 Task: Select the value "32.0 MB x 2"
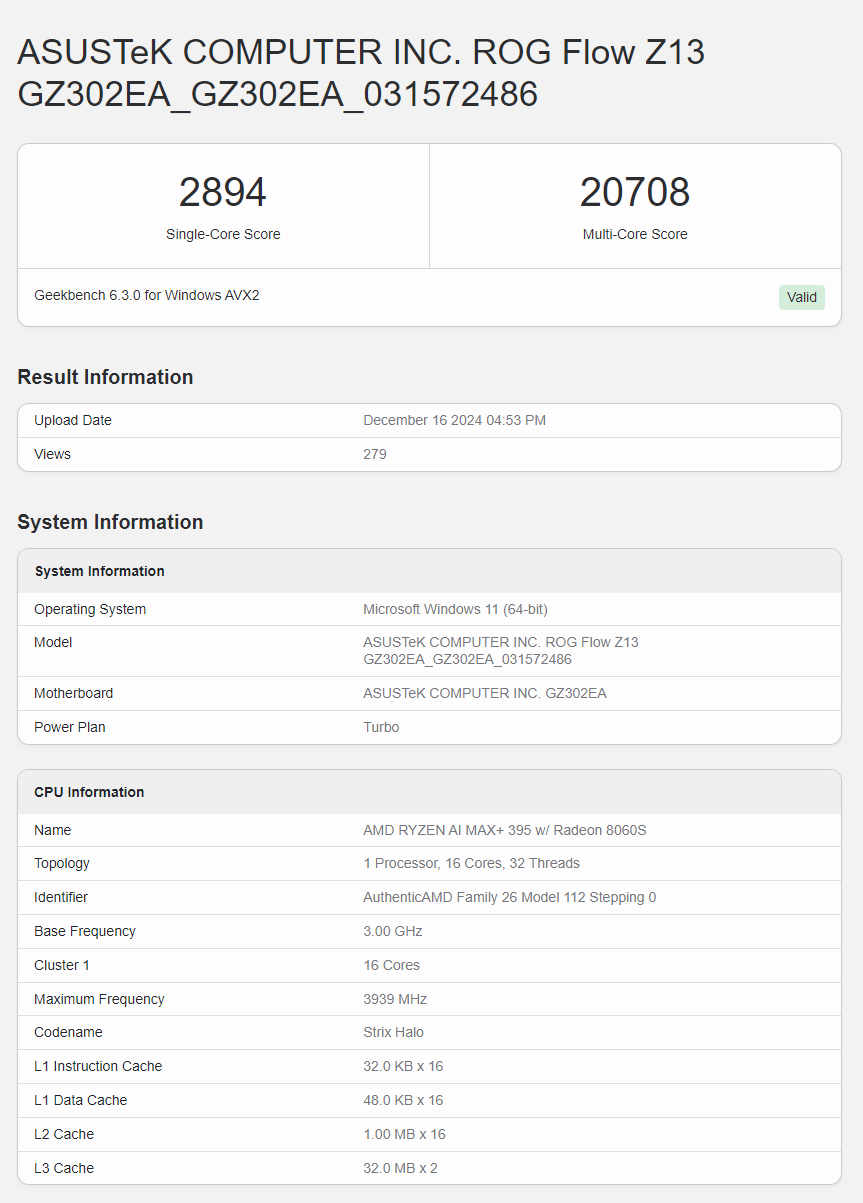[x=401, y=1168]
